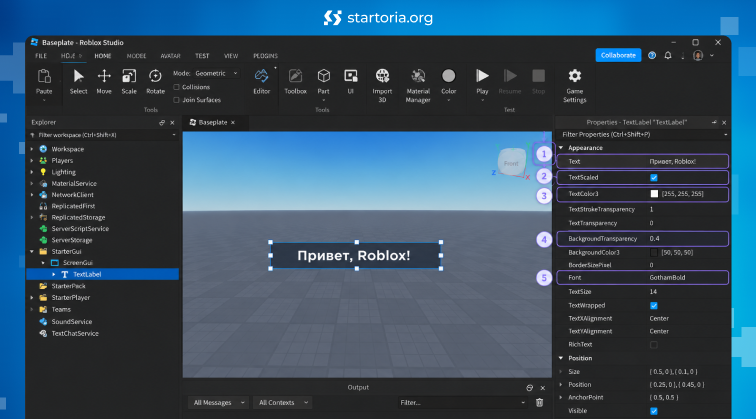Click the Front view cube
The image size is (756, 419).
click(x=512, y=162)
